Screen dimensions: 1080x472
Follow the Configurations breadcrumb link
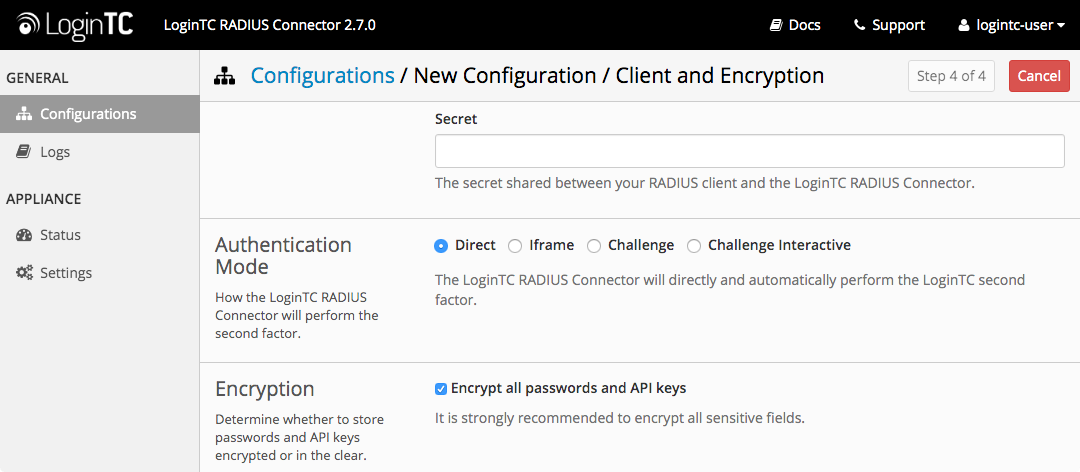point(322,75)
